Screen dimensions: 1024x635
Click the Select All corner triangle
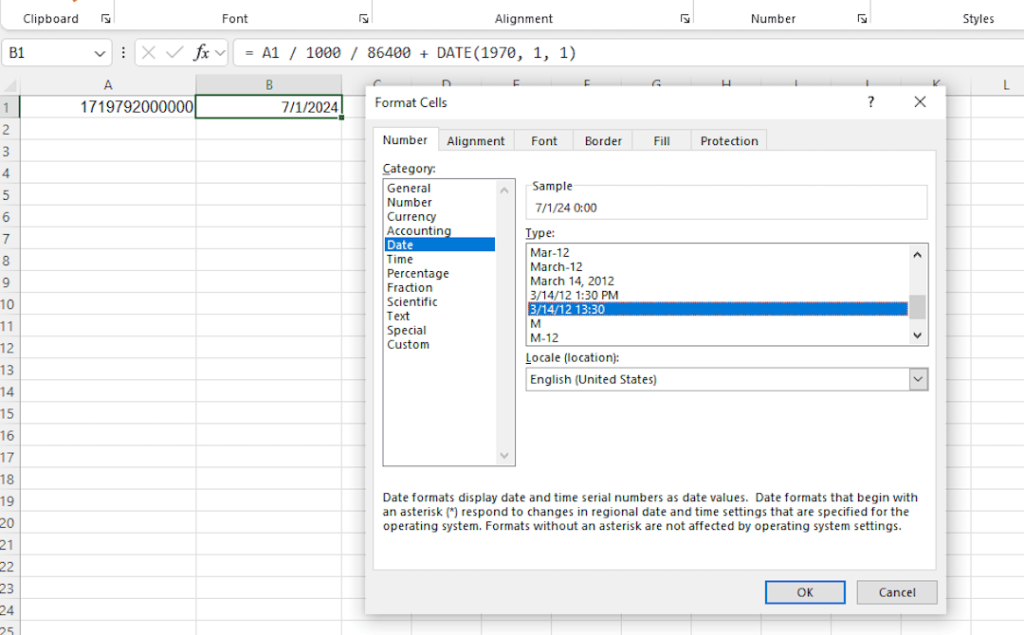pyautogui.click(x=10, y=86)
